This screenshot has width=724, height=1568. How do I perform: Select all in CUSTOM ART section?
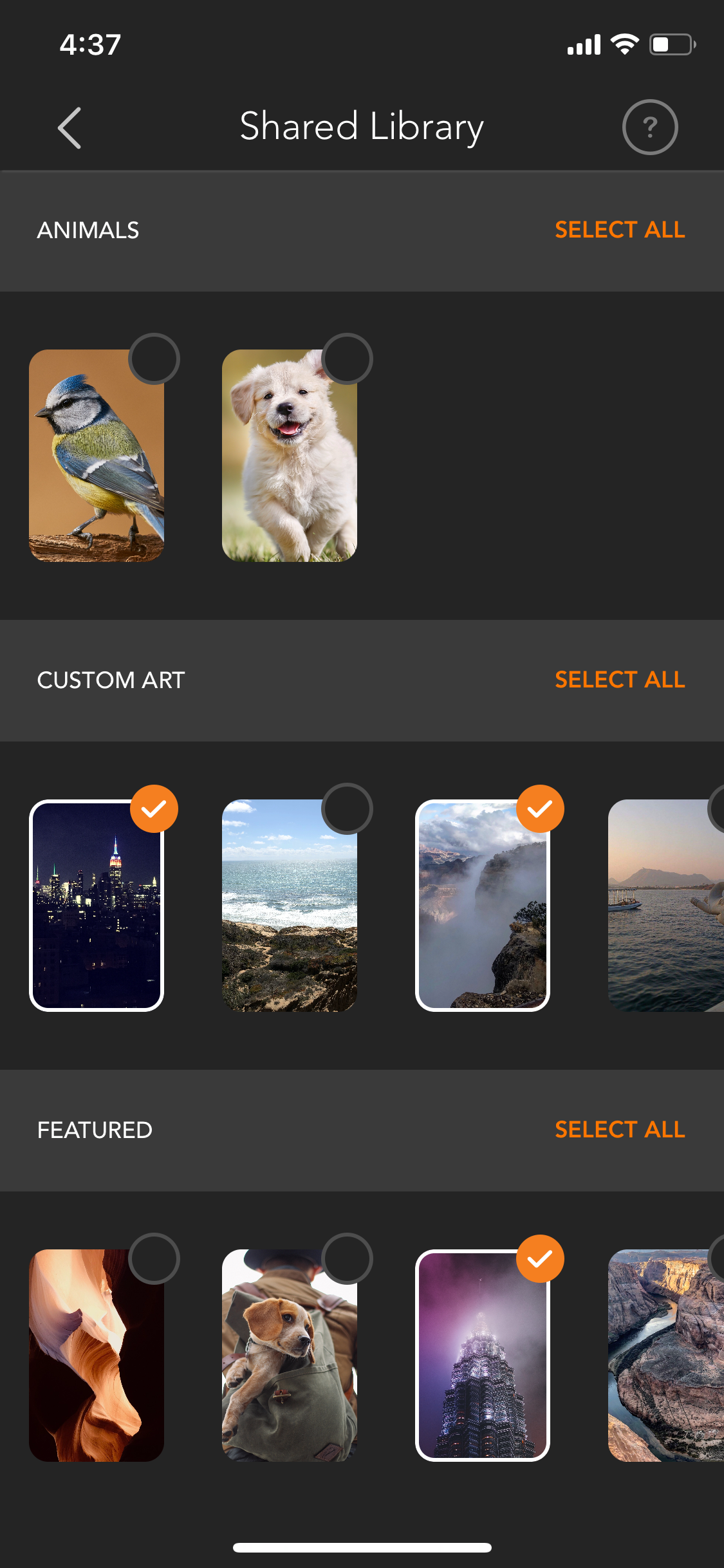[x=620, y=680]
